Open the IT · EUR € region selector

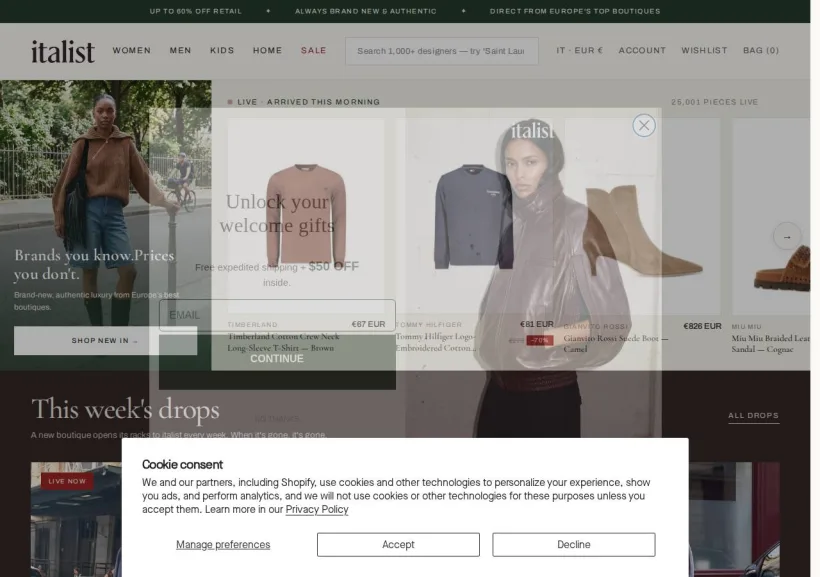[579, 51]
